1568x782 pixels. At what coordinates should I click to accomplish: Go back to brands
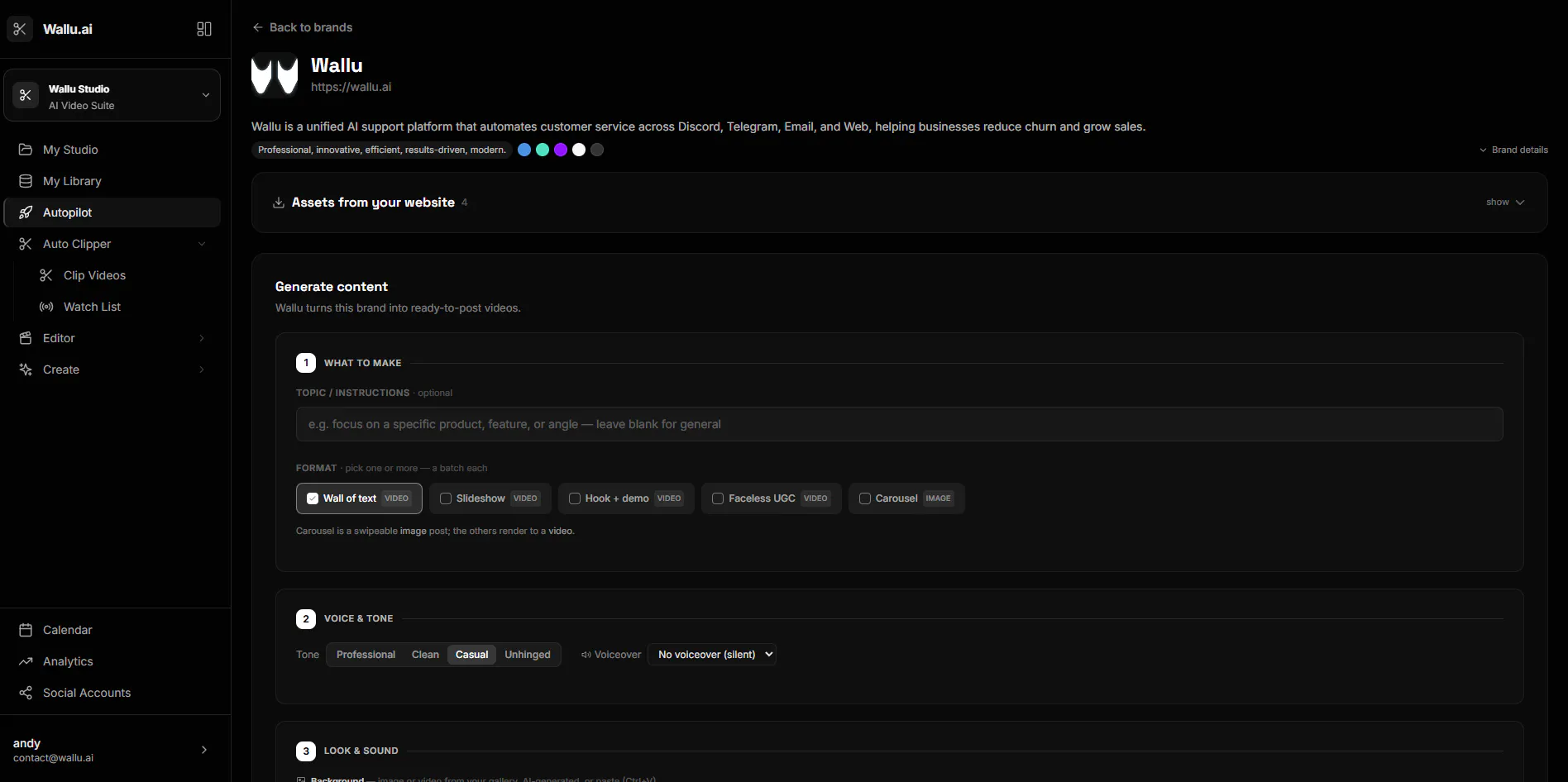pyautogui.click(x=303, y=27)
